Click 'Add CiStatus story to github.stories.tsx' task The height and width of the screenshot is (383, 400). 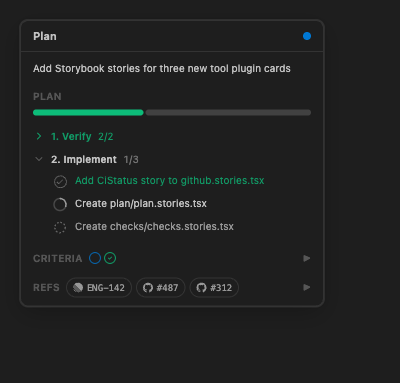[170, 181]
